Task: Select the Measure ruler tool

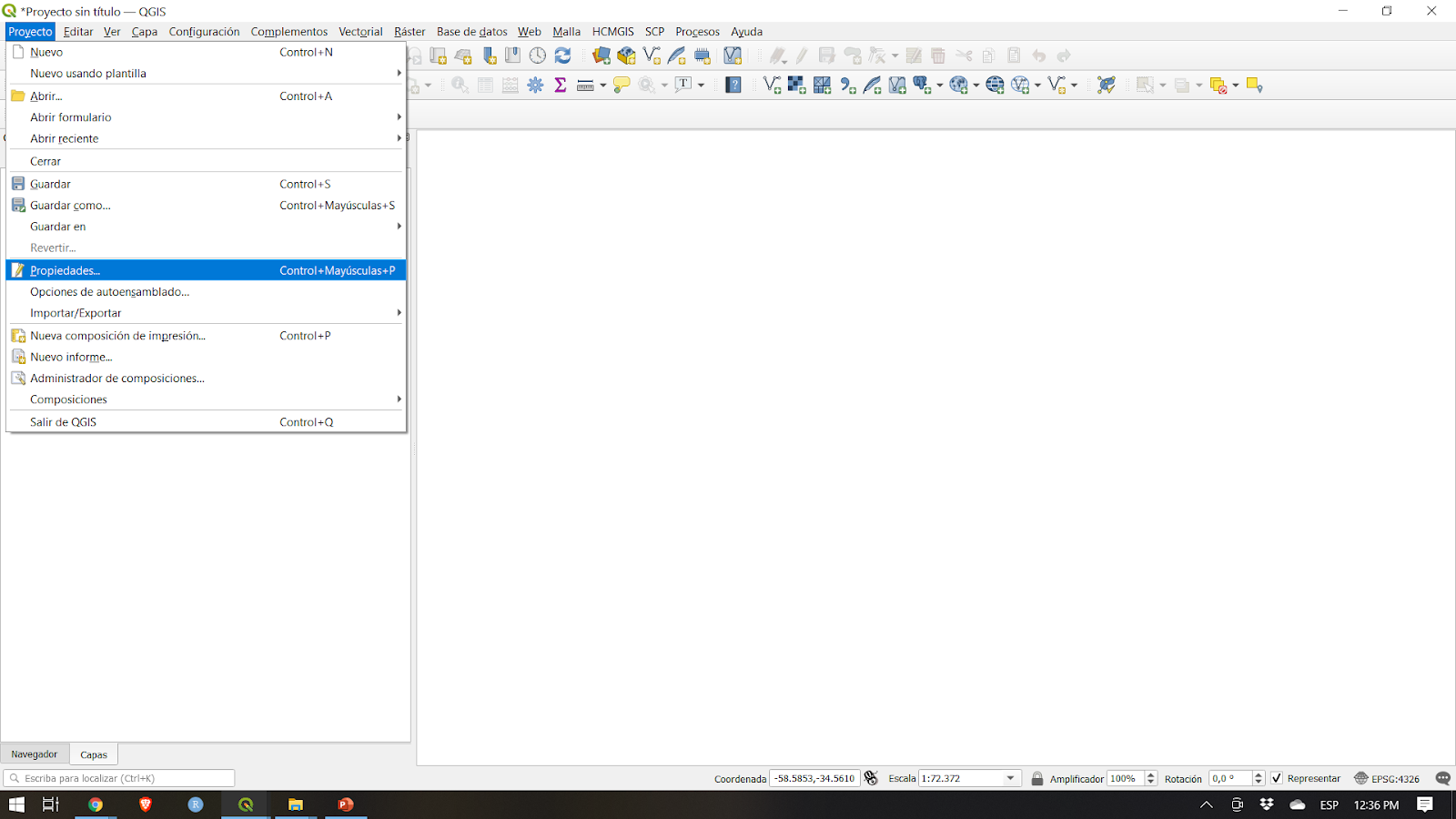Action: tap(585, 85)
